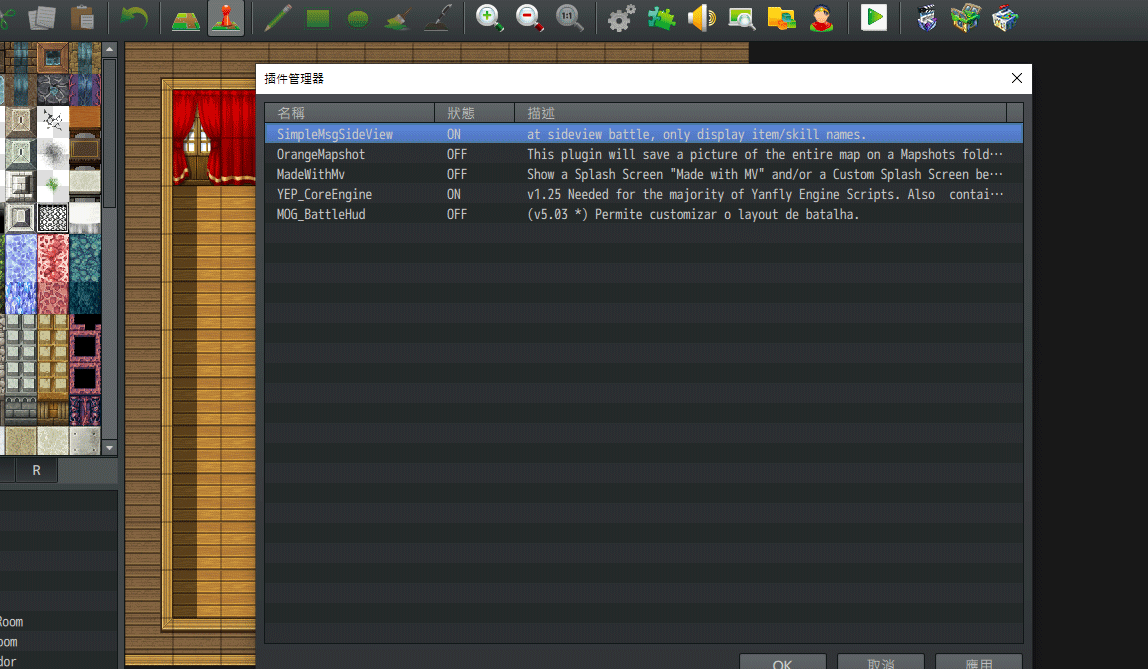The width and height of the screenshot is (1148, 669).
Task: Click the 取消 cancel button
Action: coord(881,662)
